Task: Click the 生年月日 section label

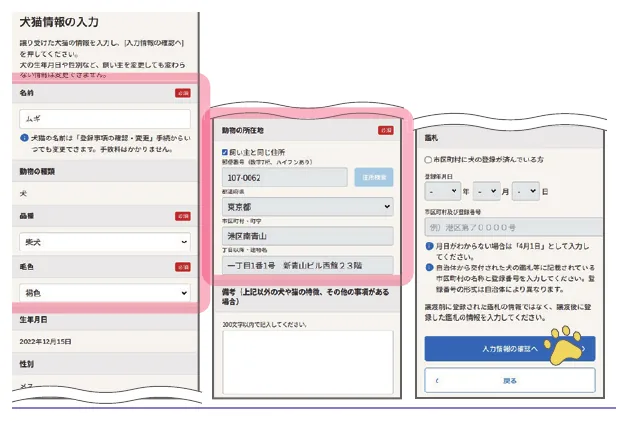Action: click(33, 320)
